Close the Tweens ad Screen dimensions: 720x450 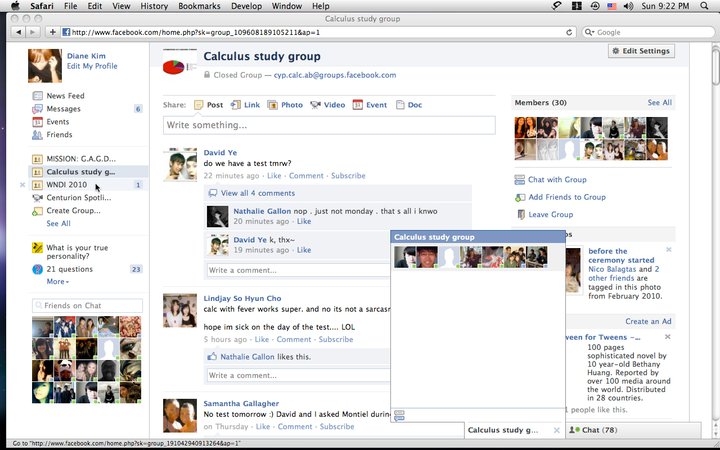click(668, 337)
